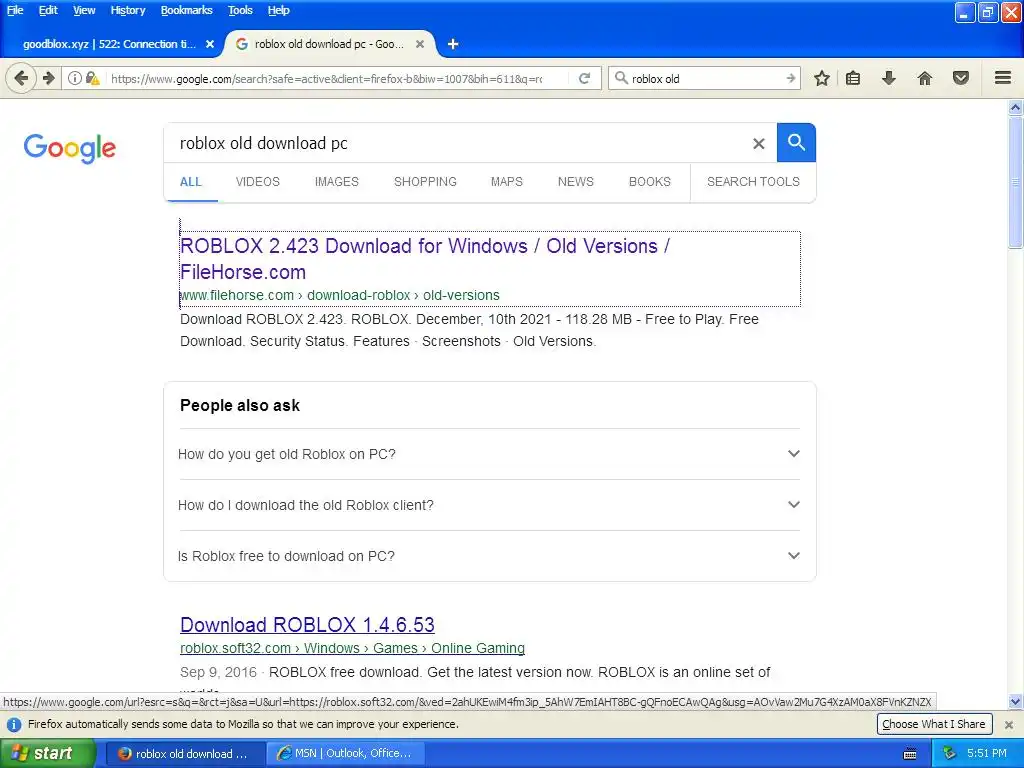Expand 'Is Roblox free to download on PC?'
This screenshot has width=1024, height=768.
pyautogui.click(x=489, y=556)
